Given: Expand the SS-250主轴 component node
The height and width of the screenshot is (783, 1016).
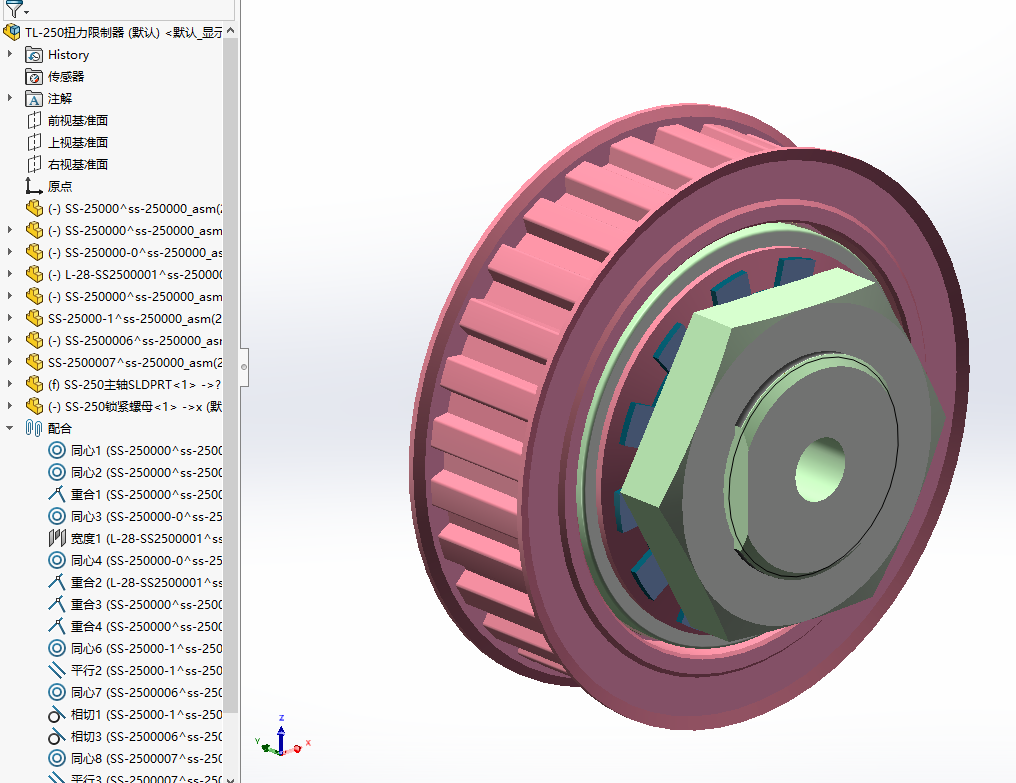Looking at the screenshot, I should pos(10,384).
